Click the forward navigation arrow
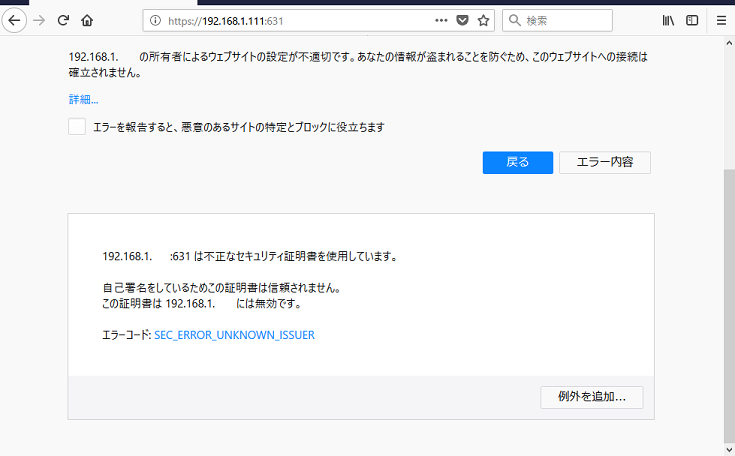This screenshot has height=456, width=735. 39,21
